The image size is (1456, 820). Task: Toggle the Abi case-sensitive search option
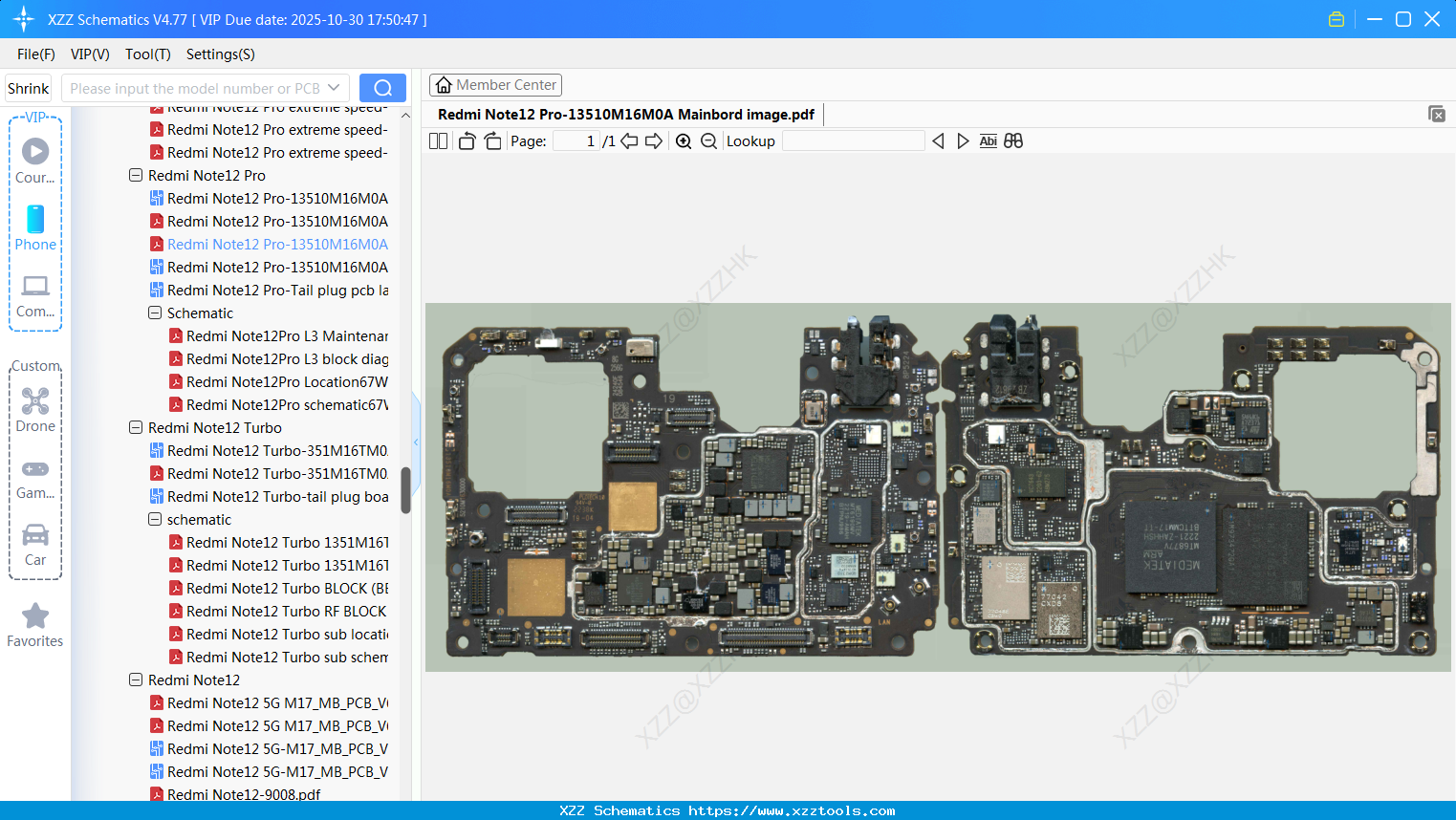pyautogui.click(x=988, y=140)
